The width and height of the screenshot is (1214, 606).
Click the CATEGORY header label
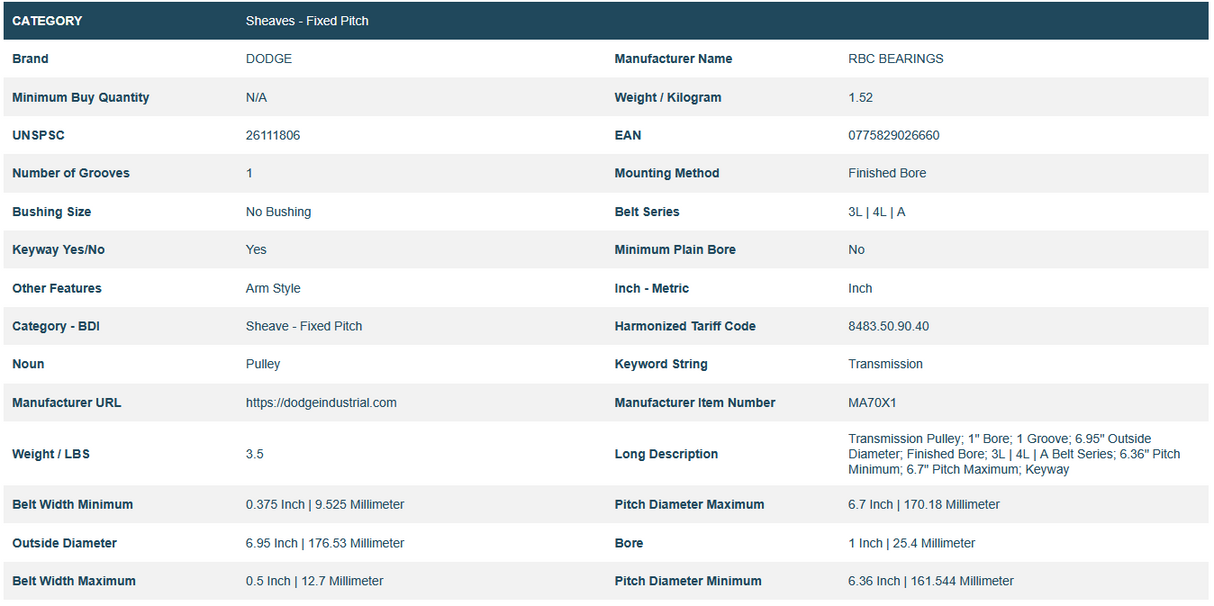click(x=47, y=21)
